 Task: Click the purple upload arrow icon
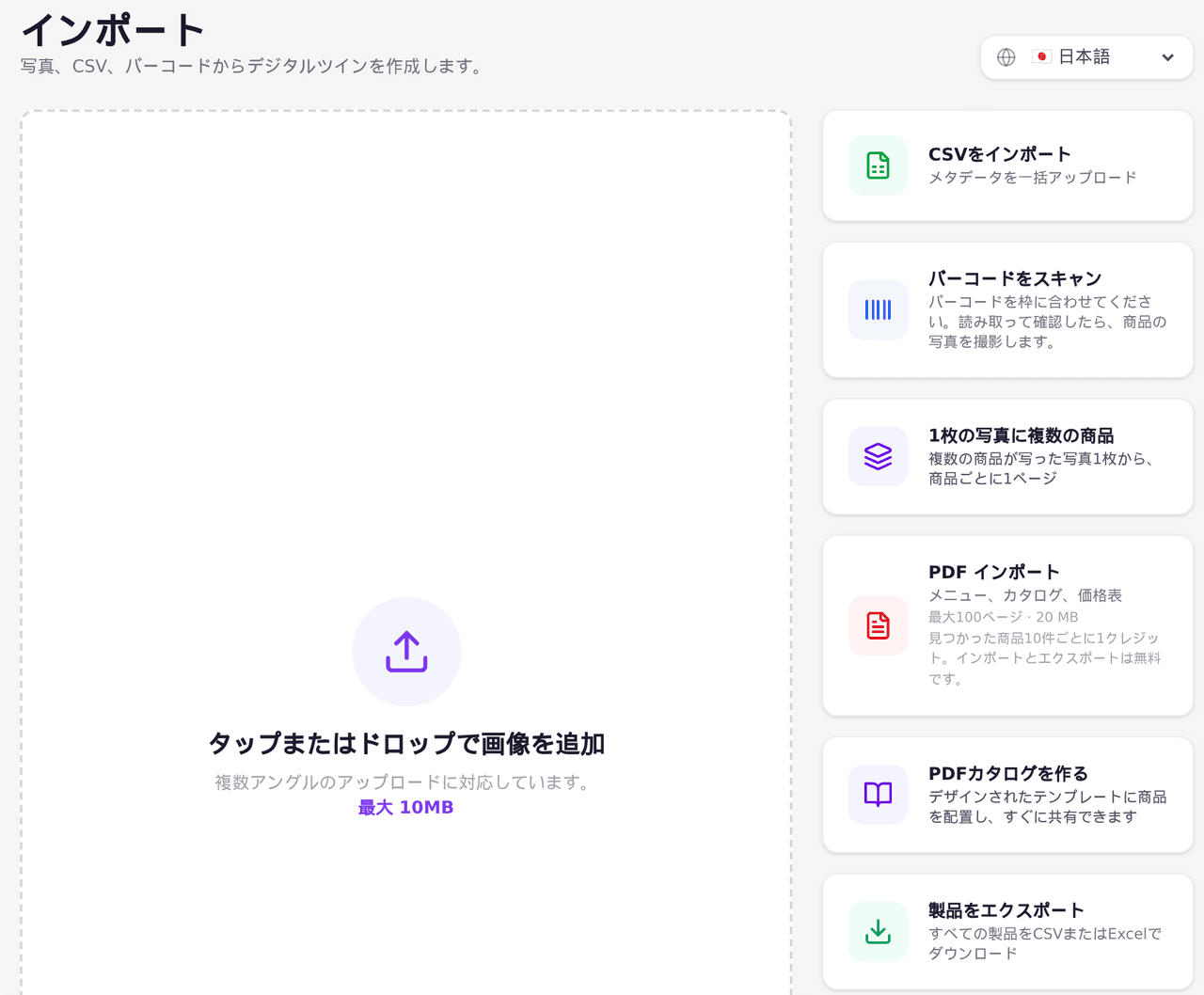tap(406, 652)
